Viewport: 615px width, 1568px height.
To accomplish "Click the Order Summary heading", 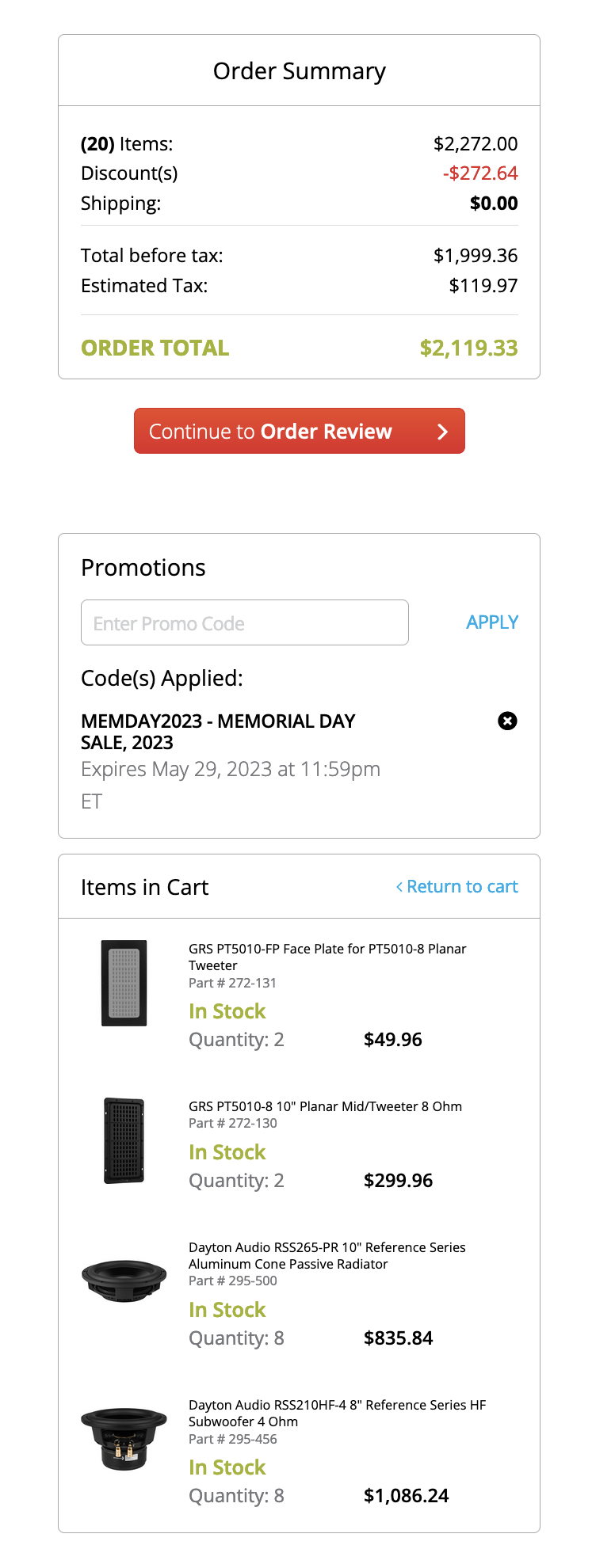I will 300,71.
